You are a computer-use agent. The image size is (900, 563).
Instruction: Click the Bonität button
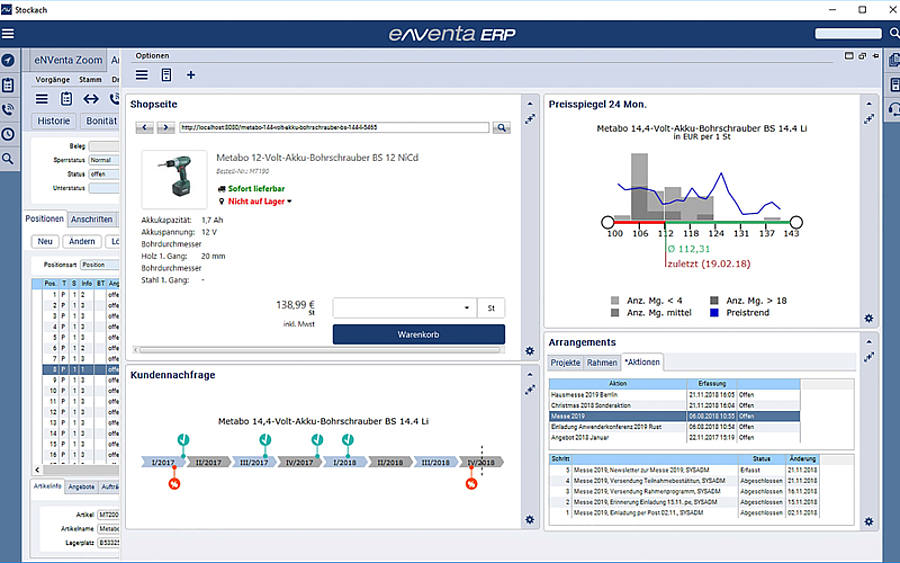(102, 121)
